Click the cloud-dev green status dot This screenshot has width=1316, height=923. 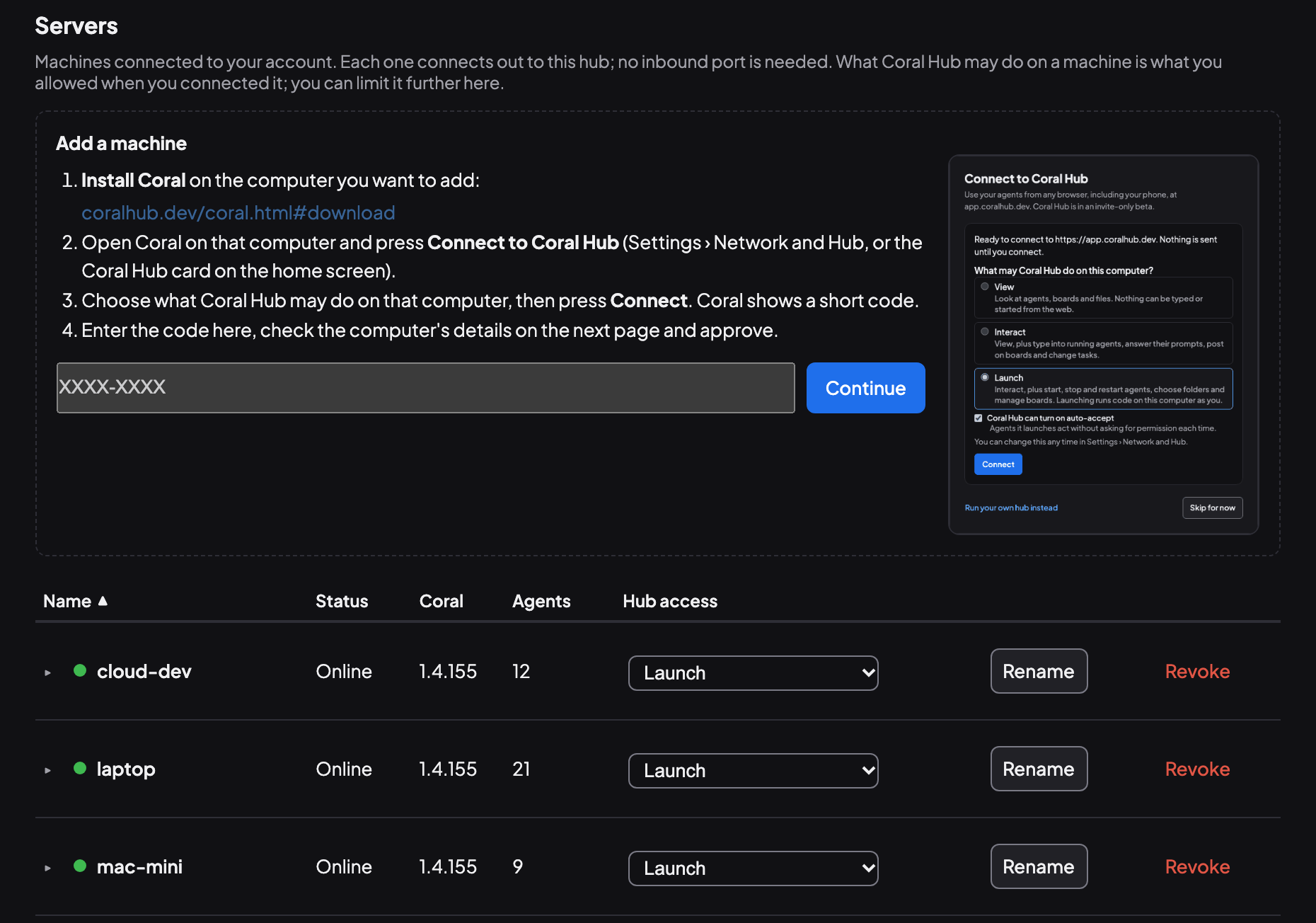(80, 670)
